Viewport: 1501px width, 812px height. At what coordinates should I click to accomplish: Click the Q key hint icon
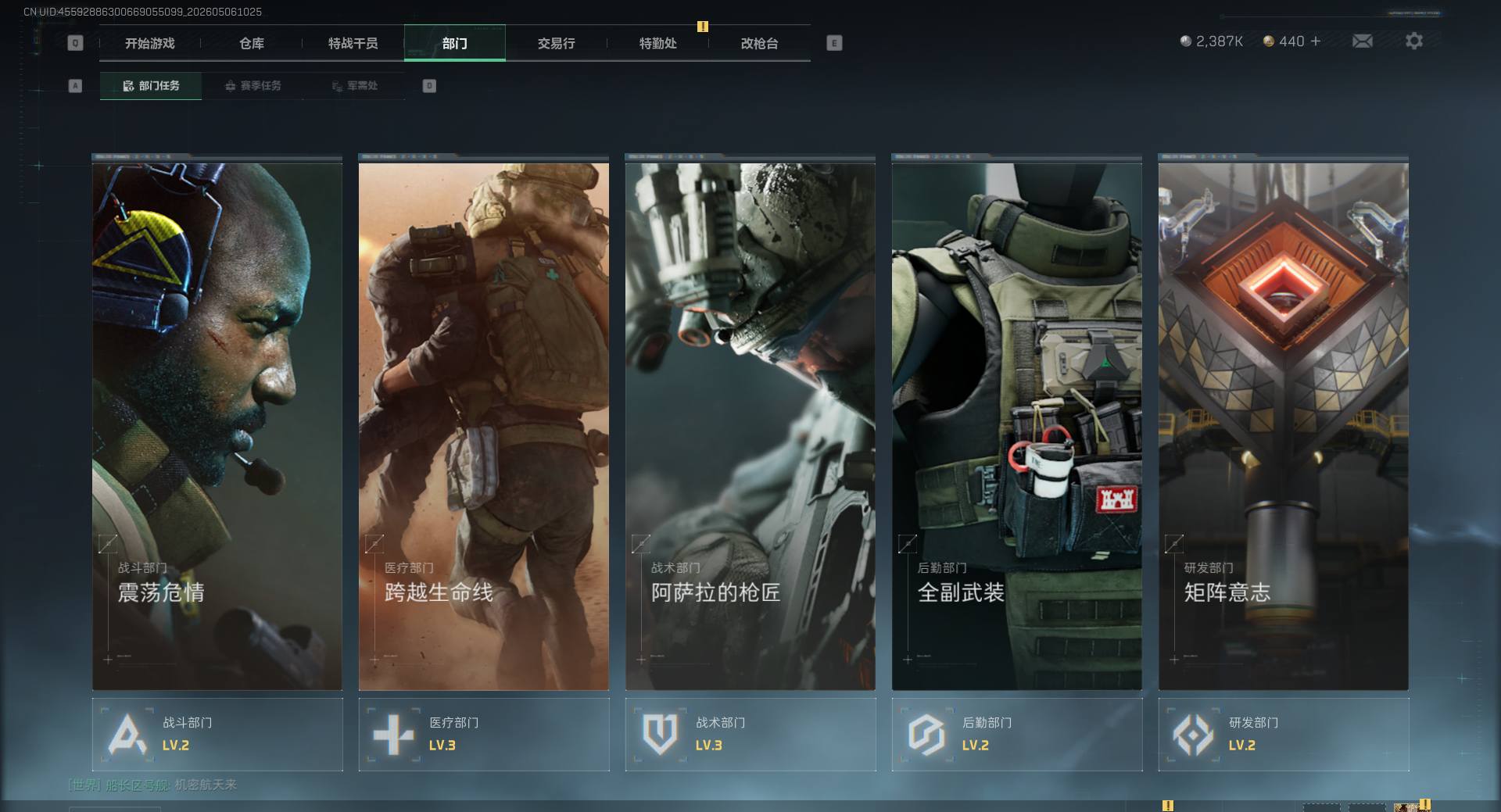[75, 43]
